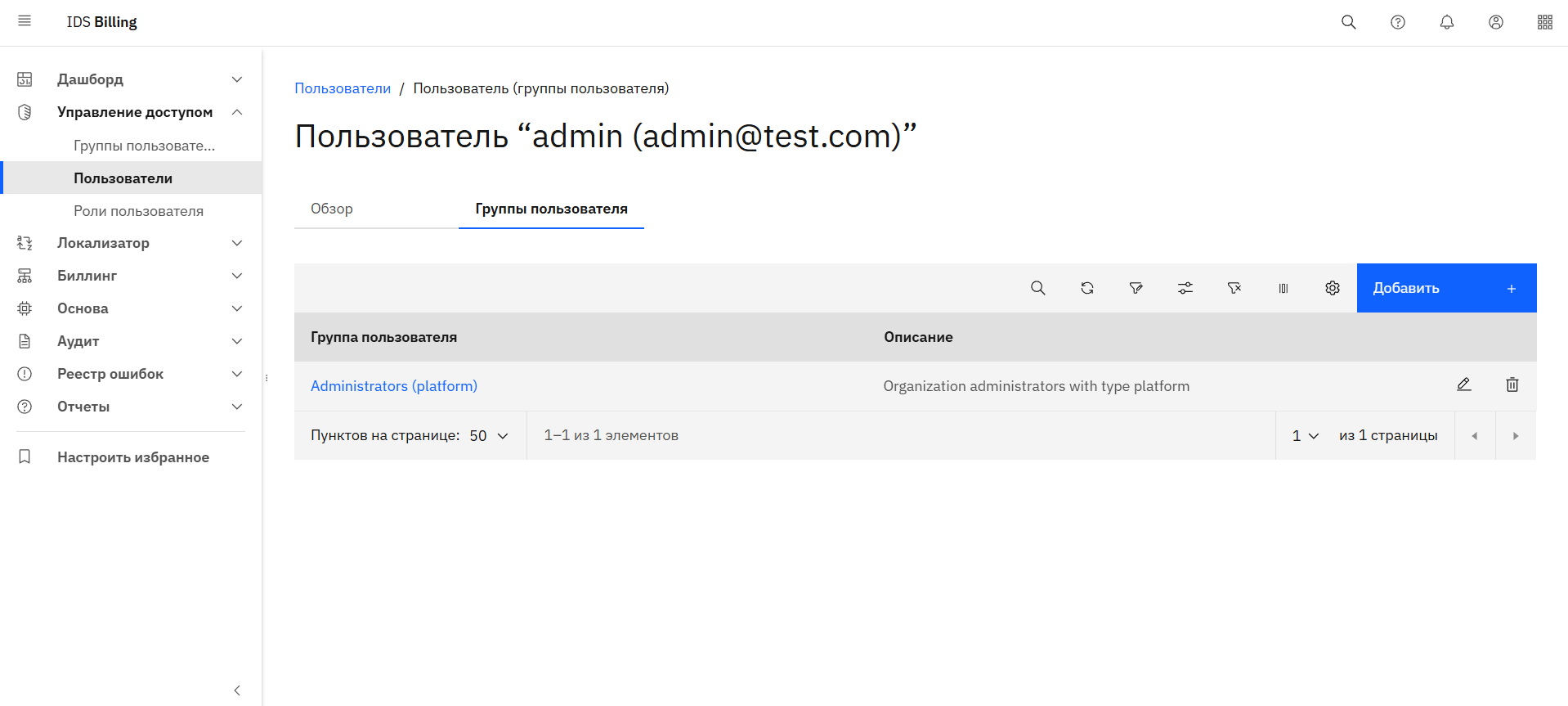The image size is (1568, 706).
Task: Open items-per-page dropdown showing 50
Action: pyautogui.click(x=489, y=435)
